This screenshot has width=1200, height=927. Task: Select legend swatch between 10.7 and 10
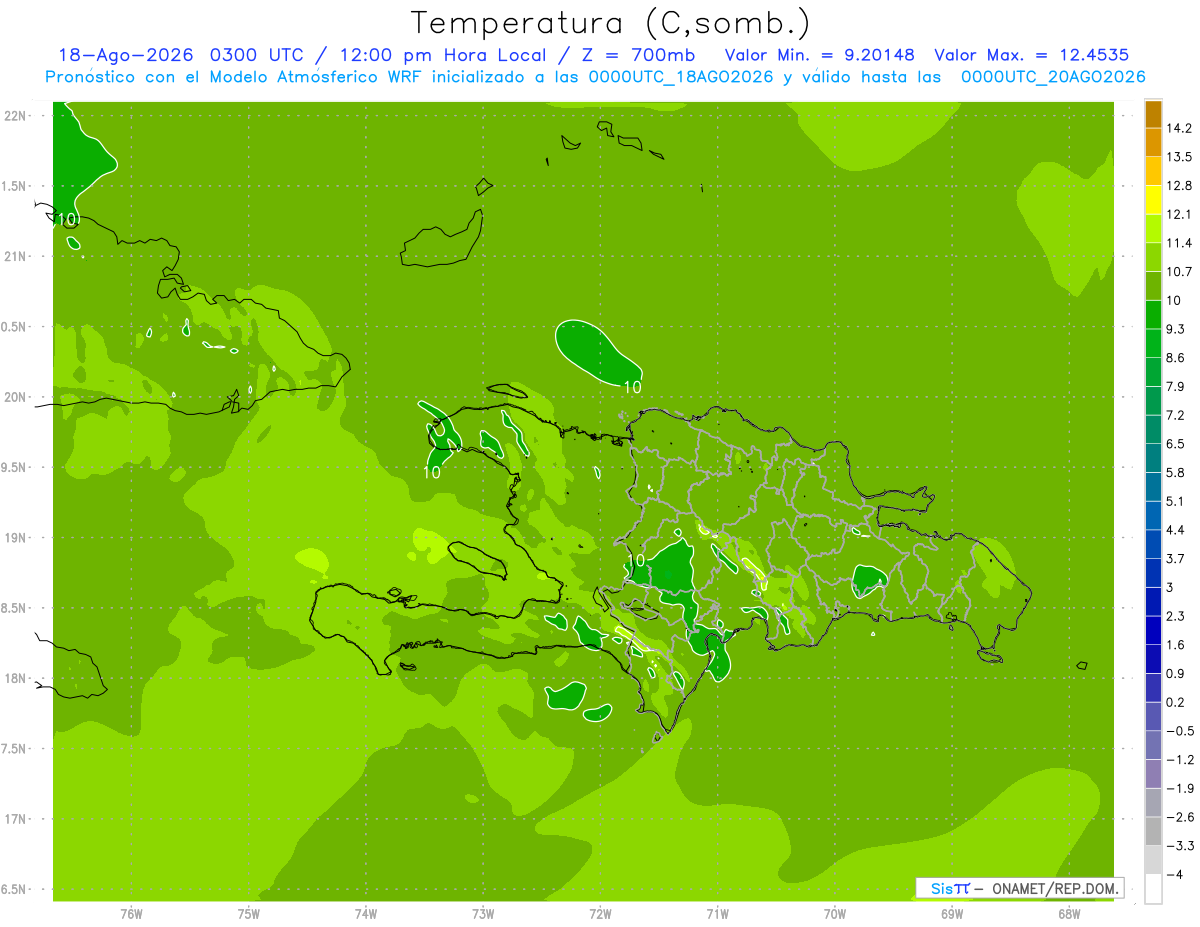click(x=1153, y=286)
